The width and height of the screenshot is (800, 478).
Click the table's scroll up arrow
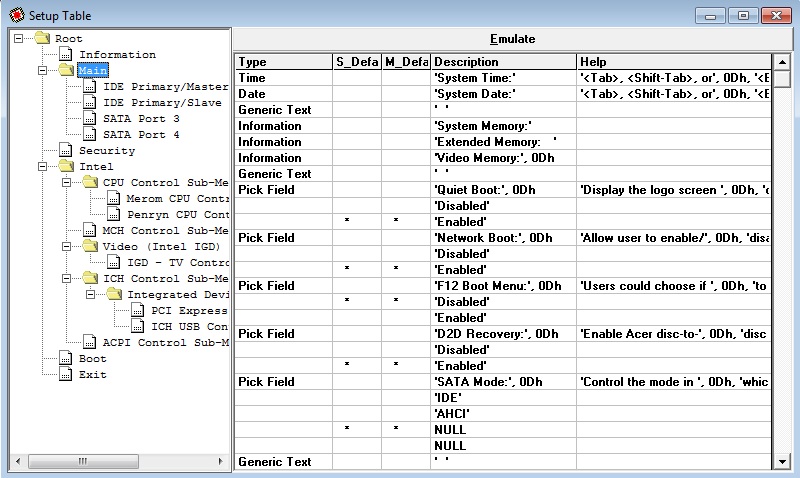coord(782,62)
